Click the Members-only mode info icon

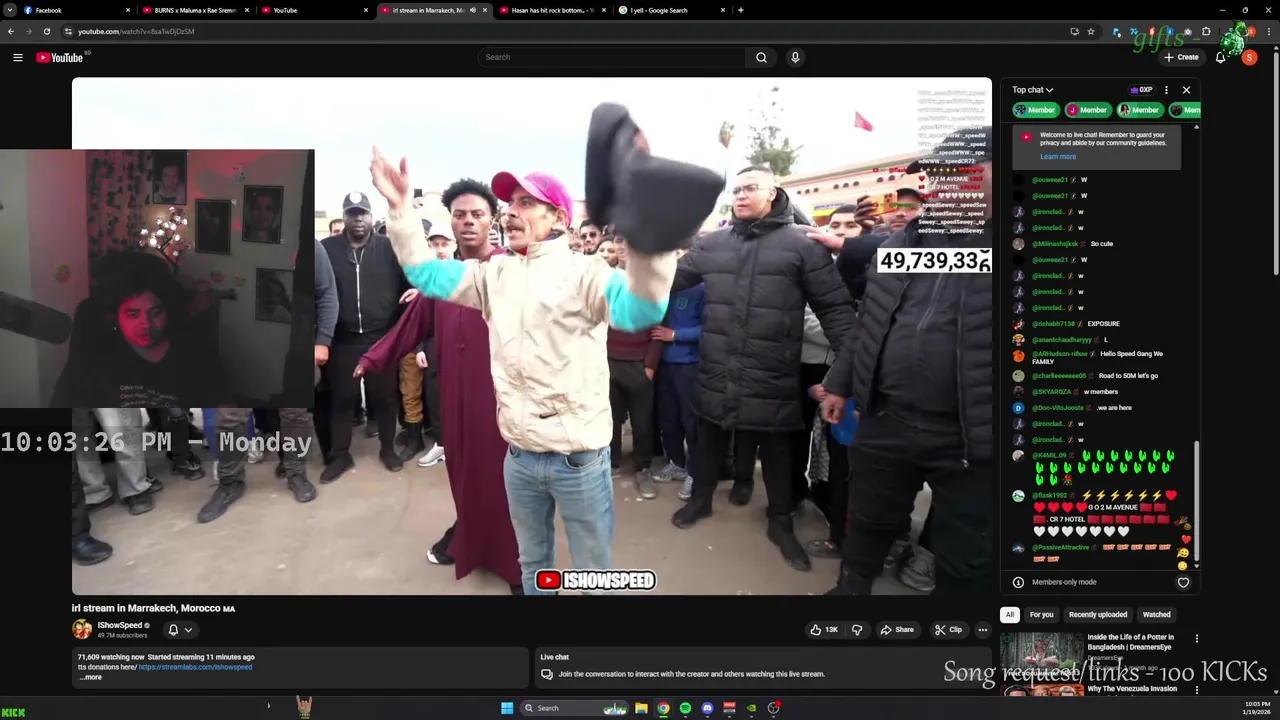point(1018,582)
